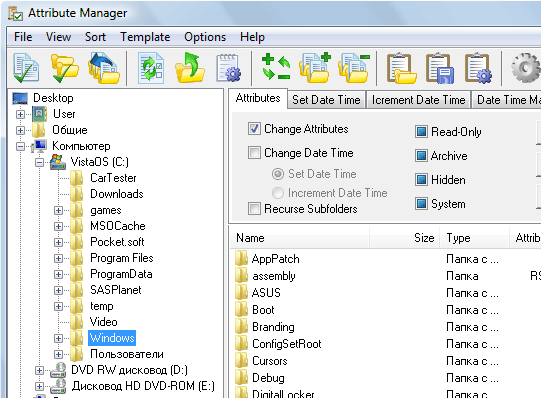Select the assembly row in file list

pyautogui.click(x=274, y=276)
